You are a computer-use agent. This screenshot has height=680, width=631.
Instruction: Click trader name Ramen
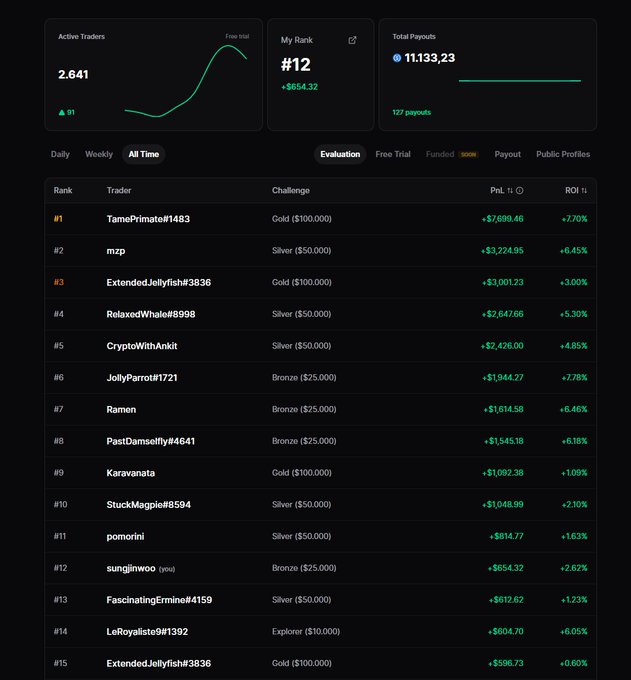click(x=121, y=409)
